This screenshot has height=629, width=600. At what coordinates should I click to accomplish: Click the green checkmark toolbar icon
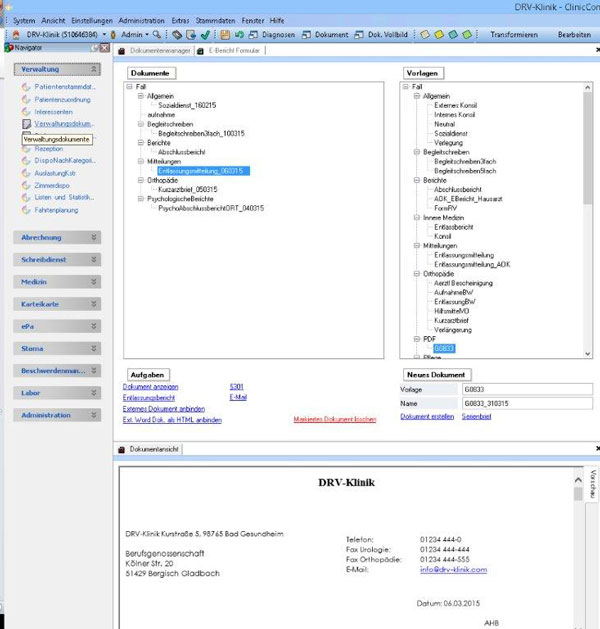205,35
